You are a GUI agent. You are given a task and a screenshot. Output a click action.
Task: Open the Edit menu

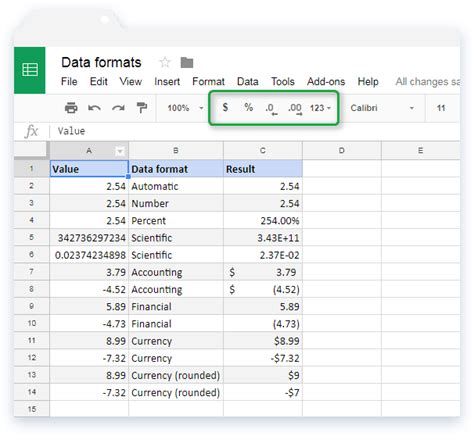pos(99,82)
